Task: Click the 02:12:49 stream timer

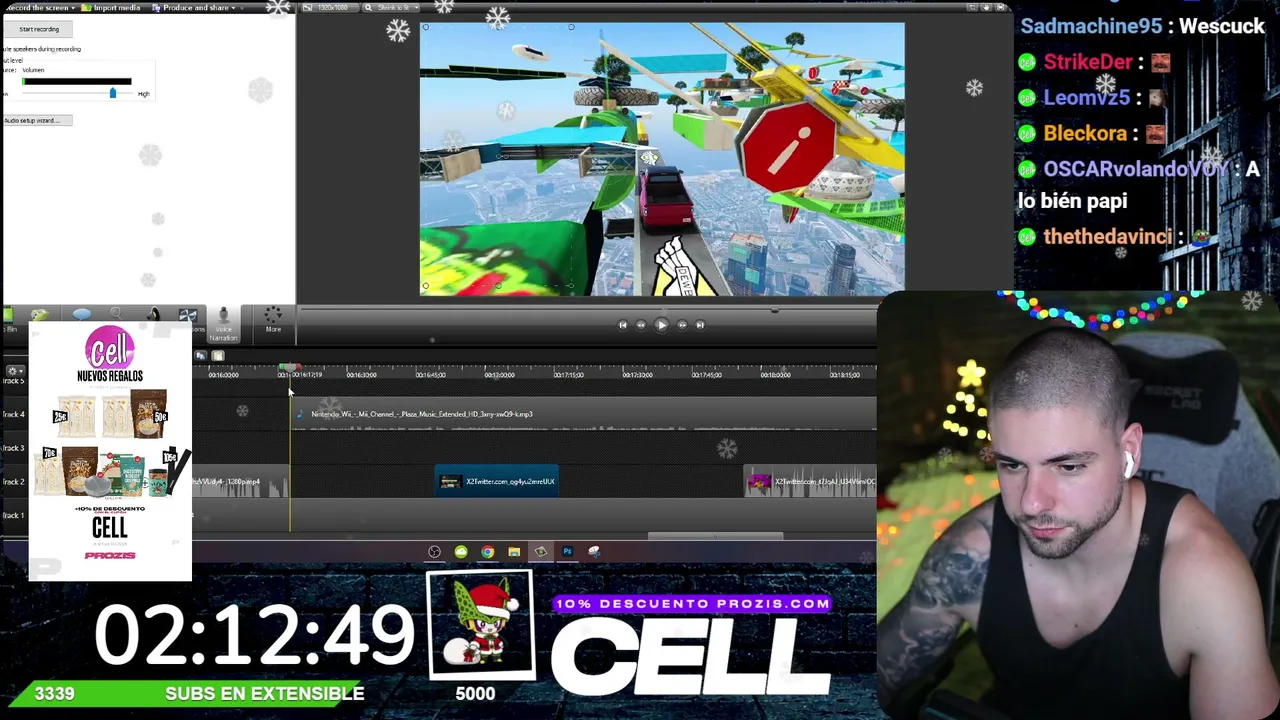Action: 254,635
